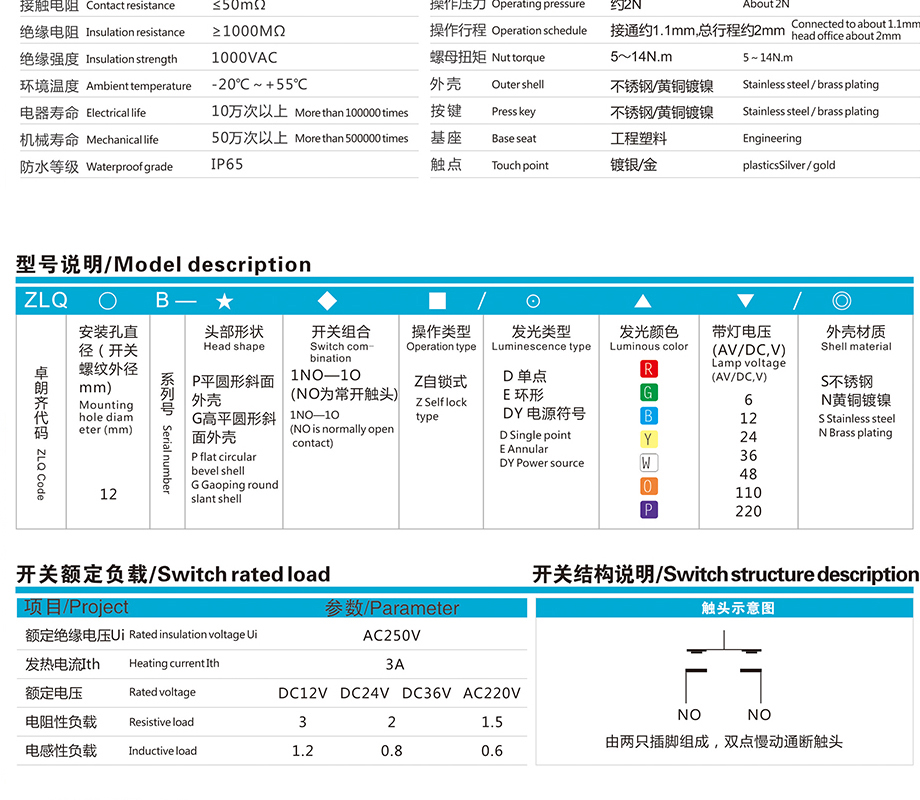Screen dimensions: 920x800
Task: Select the white W luminous color swatch
Action: 648,463
